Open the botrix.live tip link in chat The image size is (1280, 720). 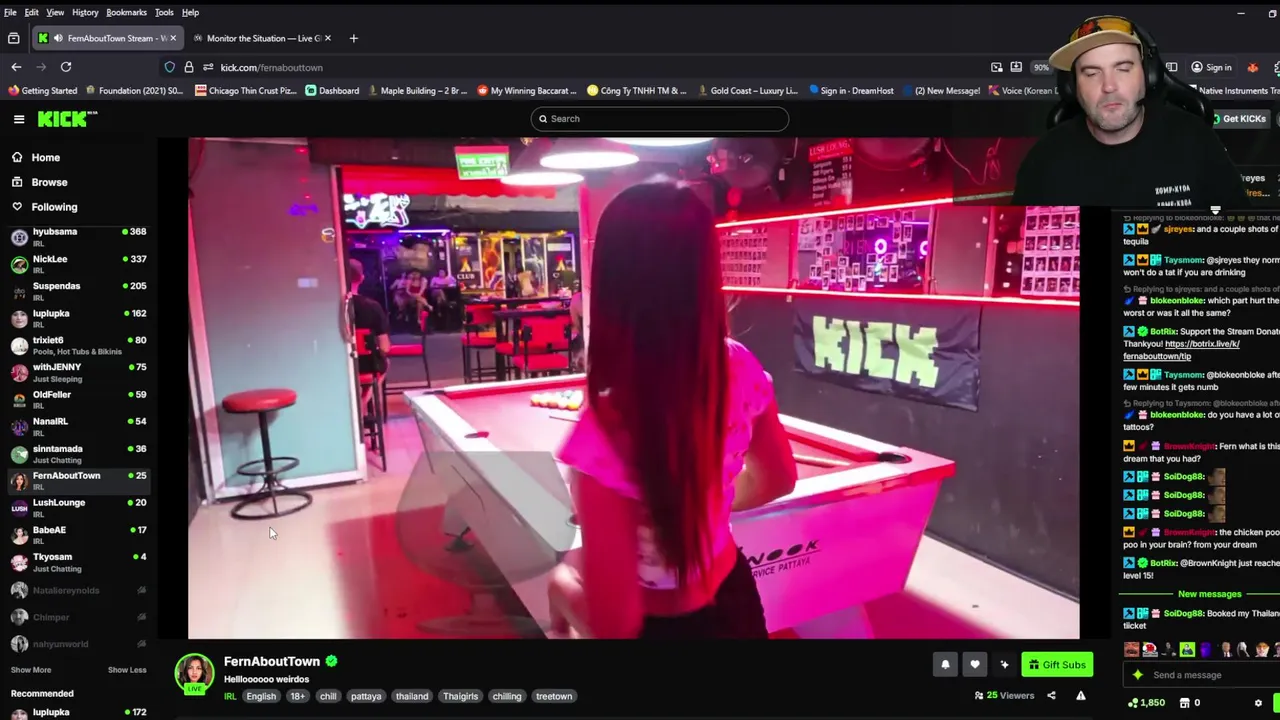tap(1181, 350)
